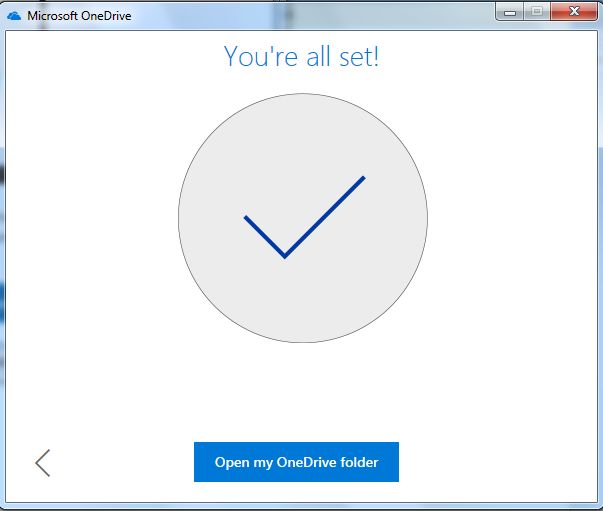Close the OneDrive setup dialog

pos(574,13)
